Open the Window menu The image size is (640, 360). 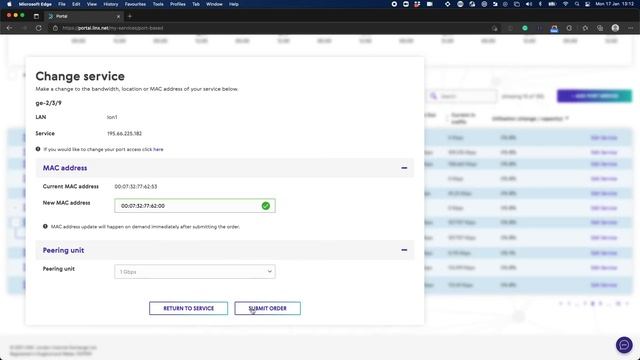[214, 4]
